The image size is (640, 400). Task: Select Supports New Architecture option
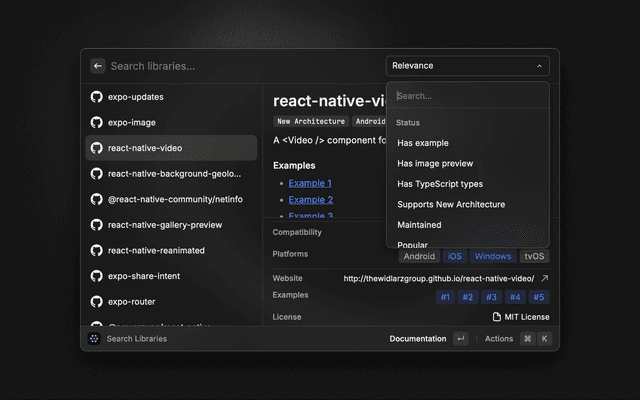451,204
